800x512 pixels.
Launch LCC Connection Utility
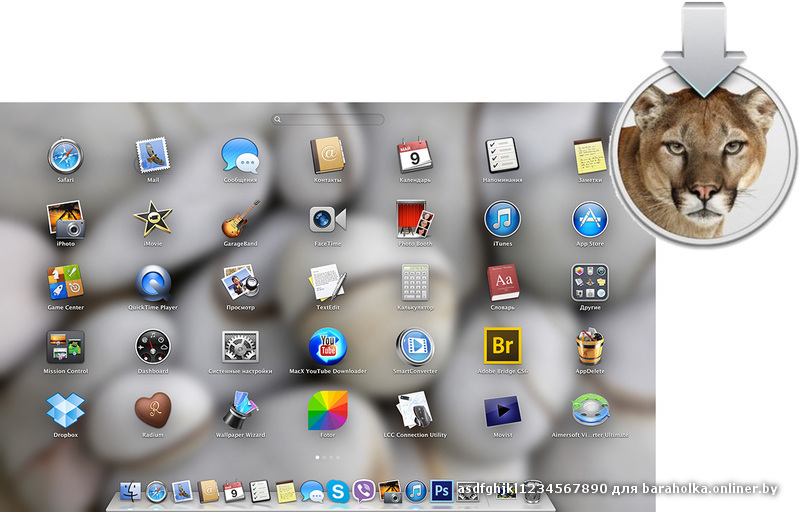[415, 410]
